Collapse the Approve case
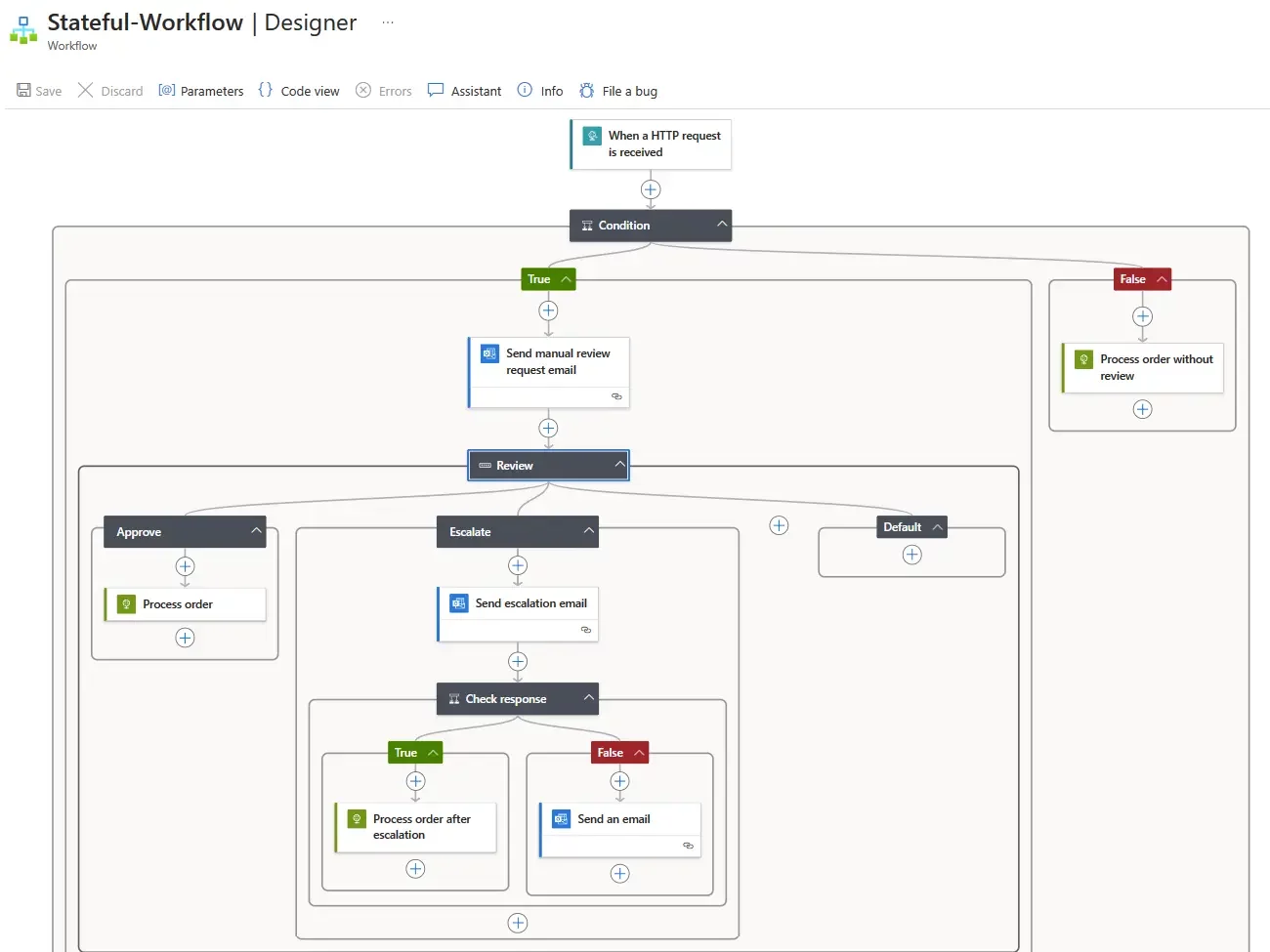 click(256, 531)
